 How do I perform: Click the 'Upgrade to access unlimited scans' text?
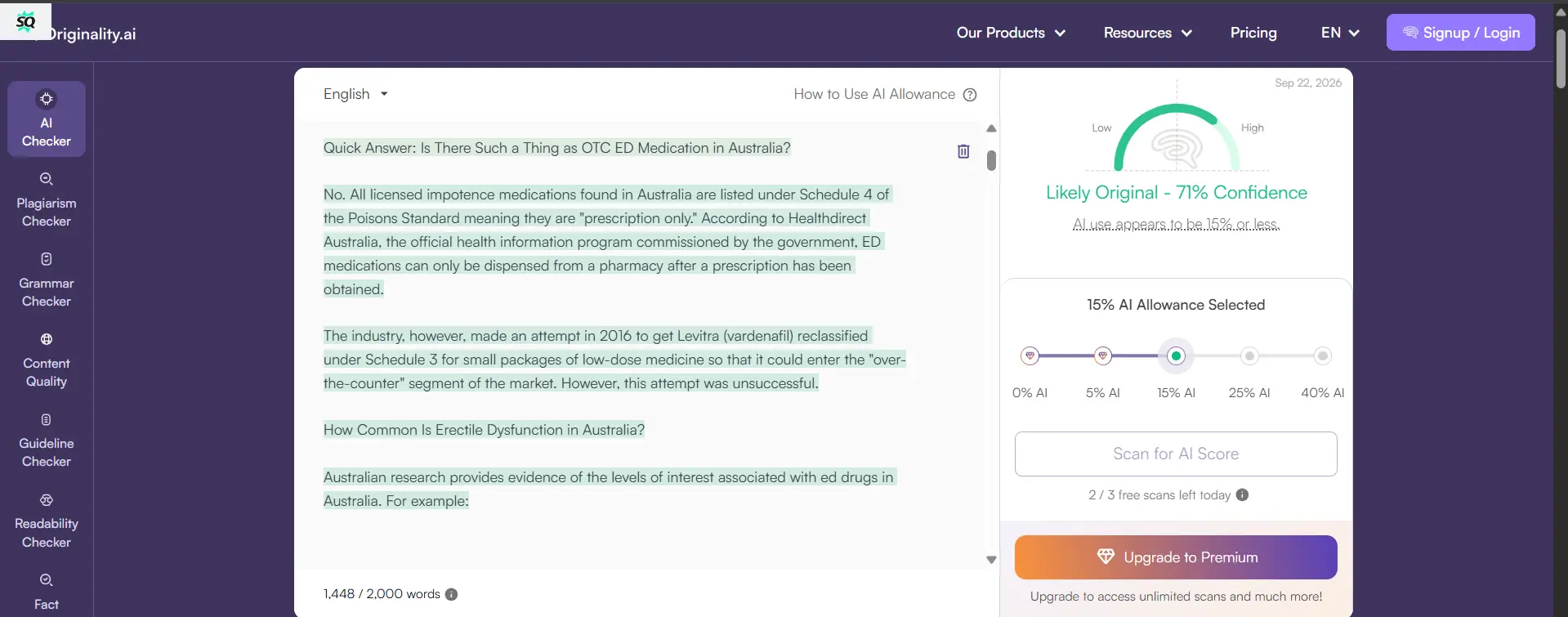(x=1176, y=597)
